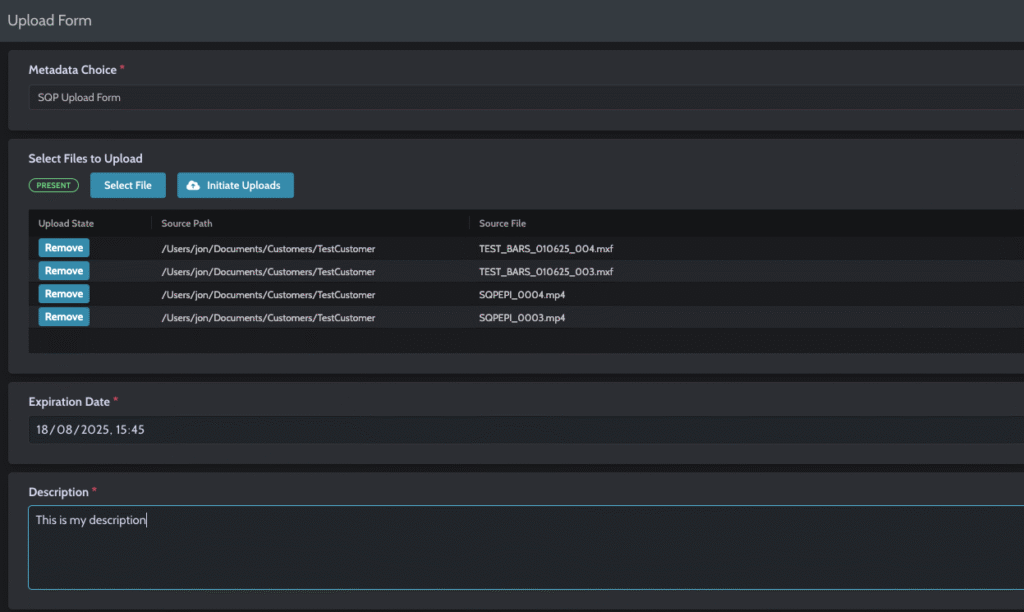Click the PRESENT status badge
This screenshot has height=612, width=1024.
[x=54, y=185]
